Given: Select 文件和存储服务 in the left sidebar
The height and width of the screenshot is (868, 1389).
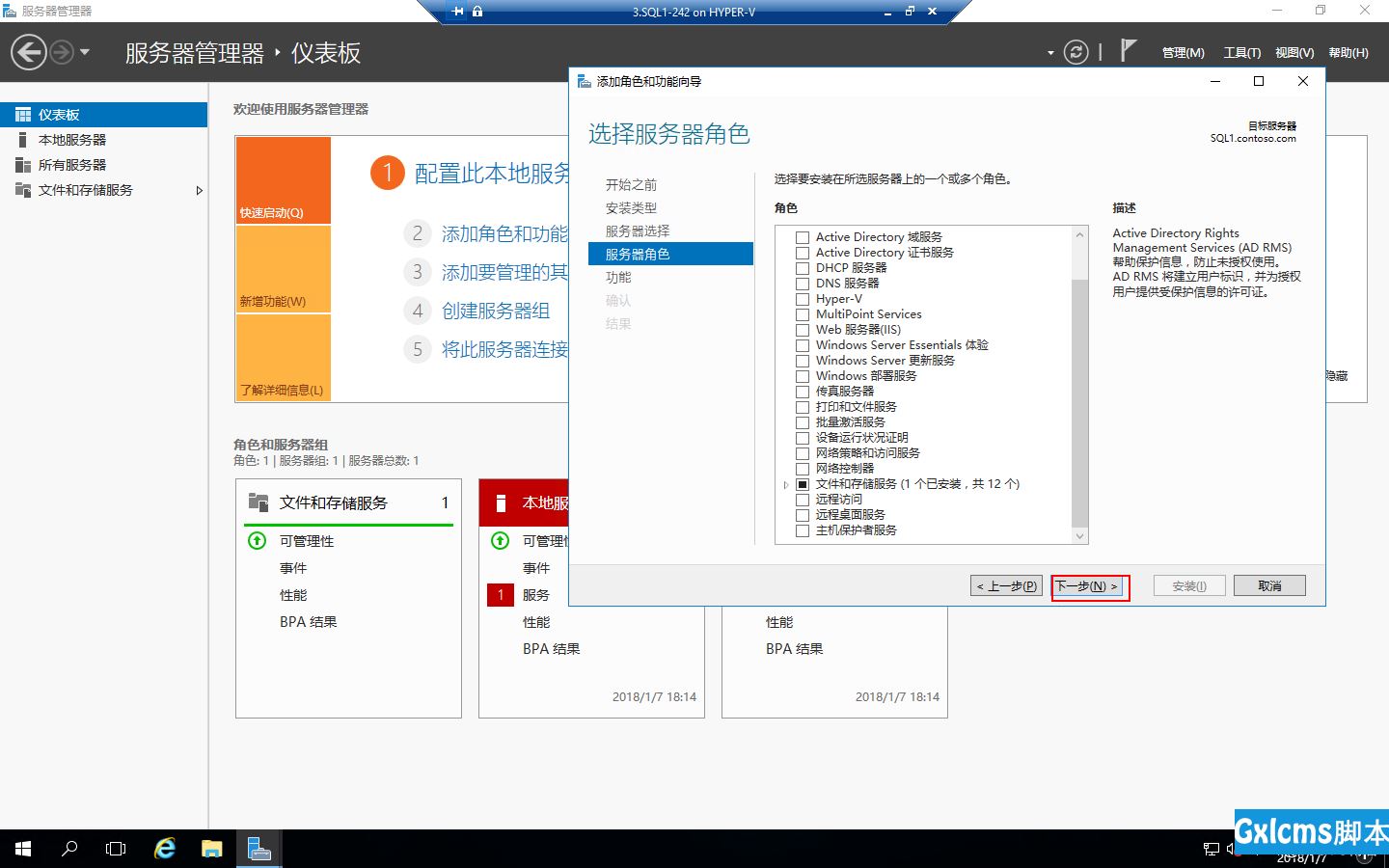Looking at the screenshot, I should pyautogui.click(x=104, y=190).
